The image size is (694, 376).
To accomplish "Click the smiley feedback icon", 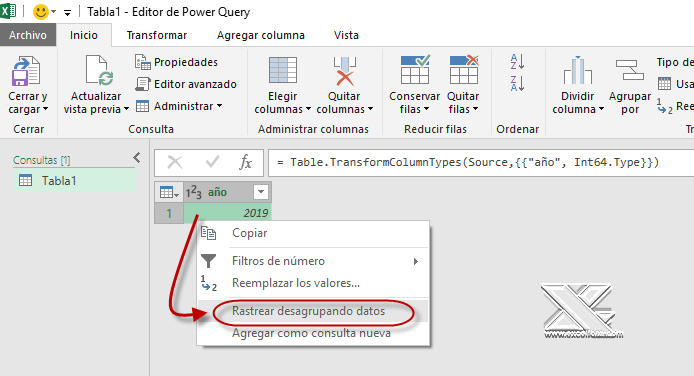I will (x=41, y=12).
